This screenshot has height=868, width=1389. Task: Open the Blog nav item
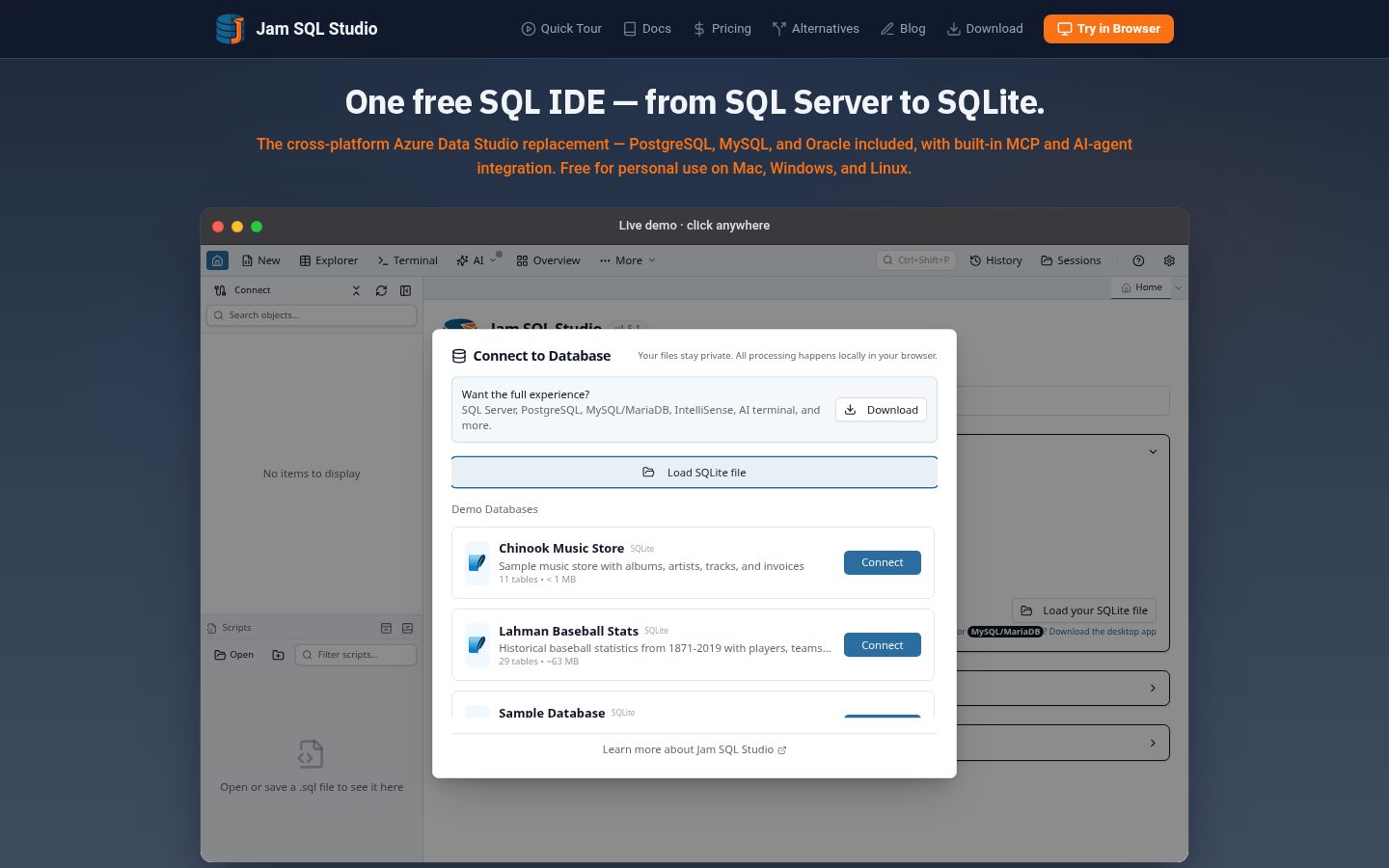tap(903, 29)
